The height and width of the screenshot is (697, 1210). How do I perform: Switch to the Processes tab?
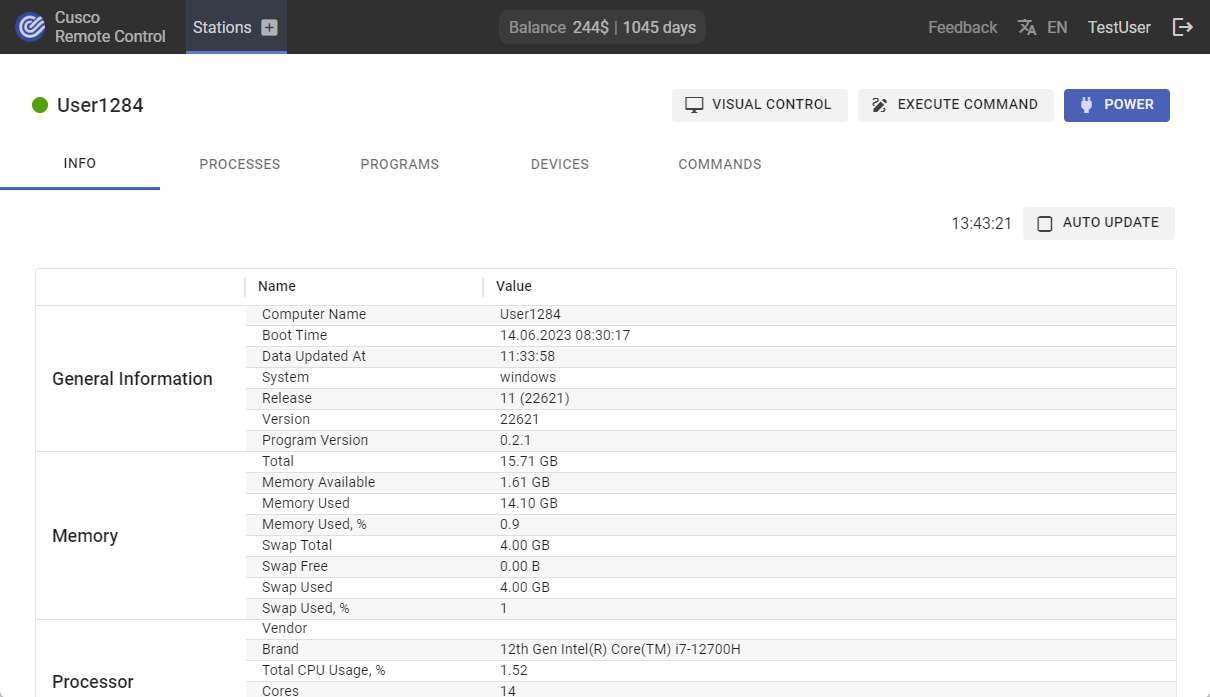coord(240,164)
